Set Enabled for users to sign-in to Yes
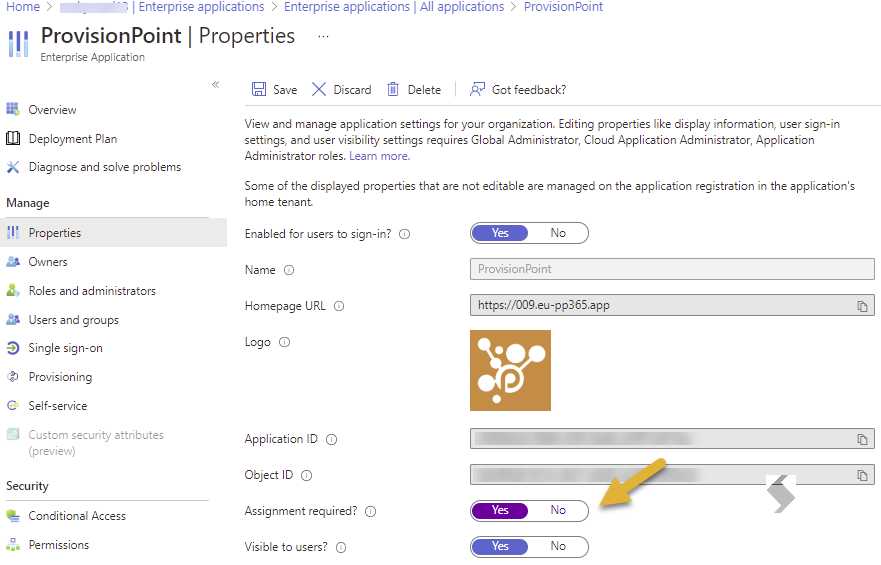 [x=500, y=233]
